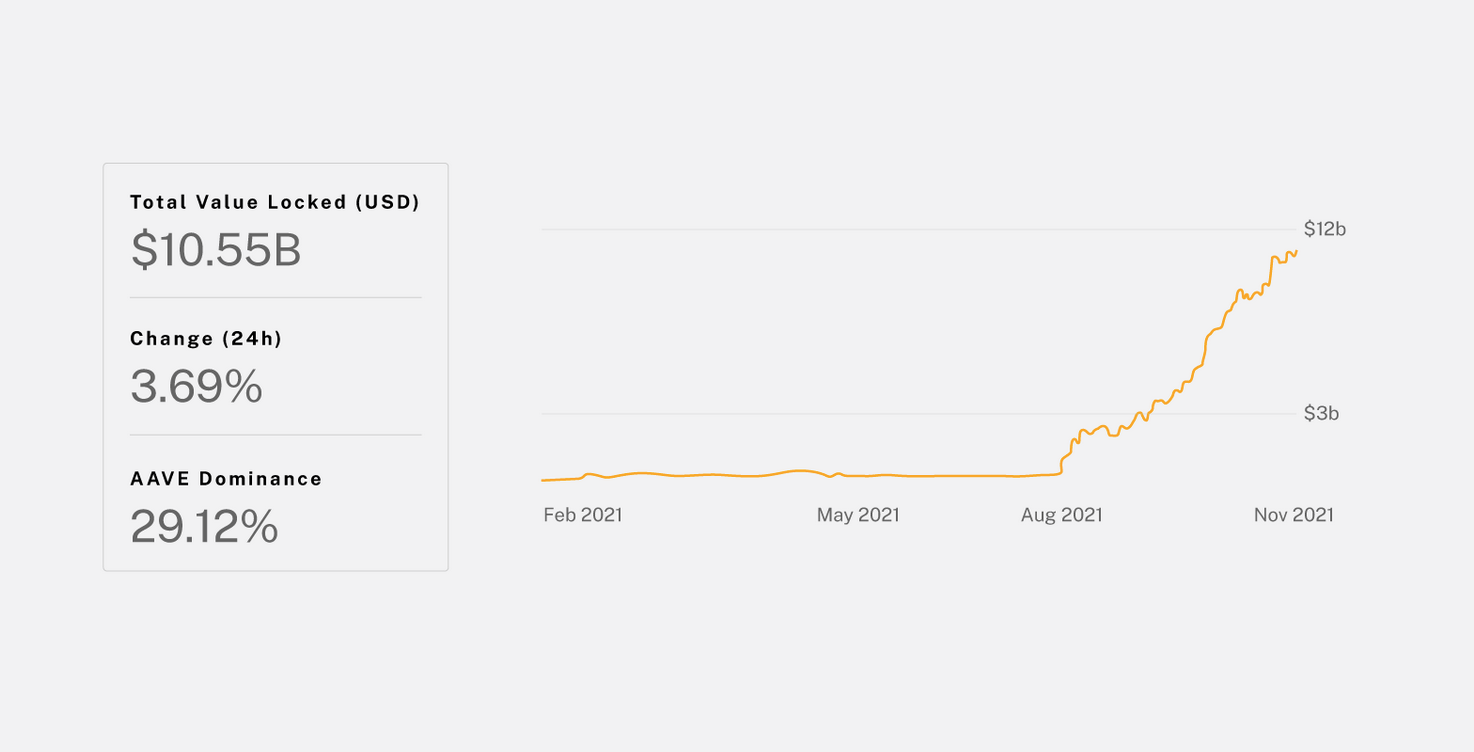Click the "Change (24h)" label
1474x752 pixels.
tap(206, 339)
